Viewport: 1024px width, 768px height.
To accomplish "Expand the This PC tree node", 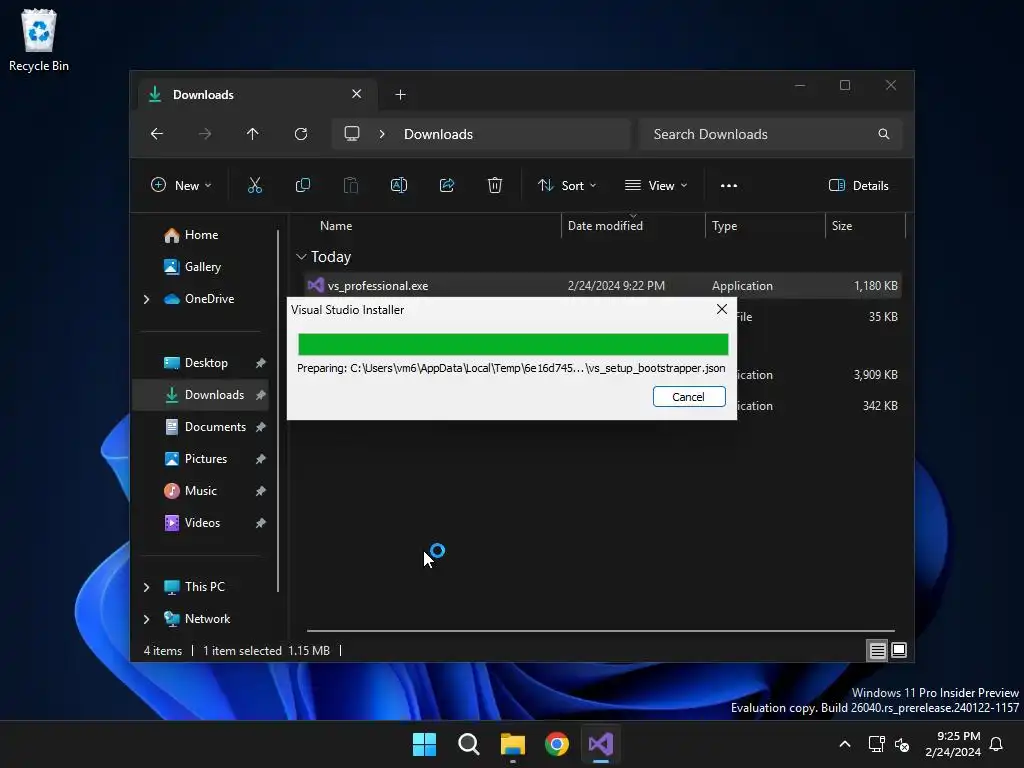I will click(146, 587).
